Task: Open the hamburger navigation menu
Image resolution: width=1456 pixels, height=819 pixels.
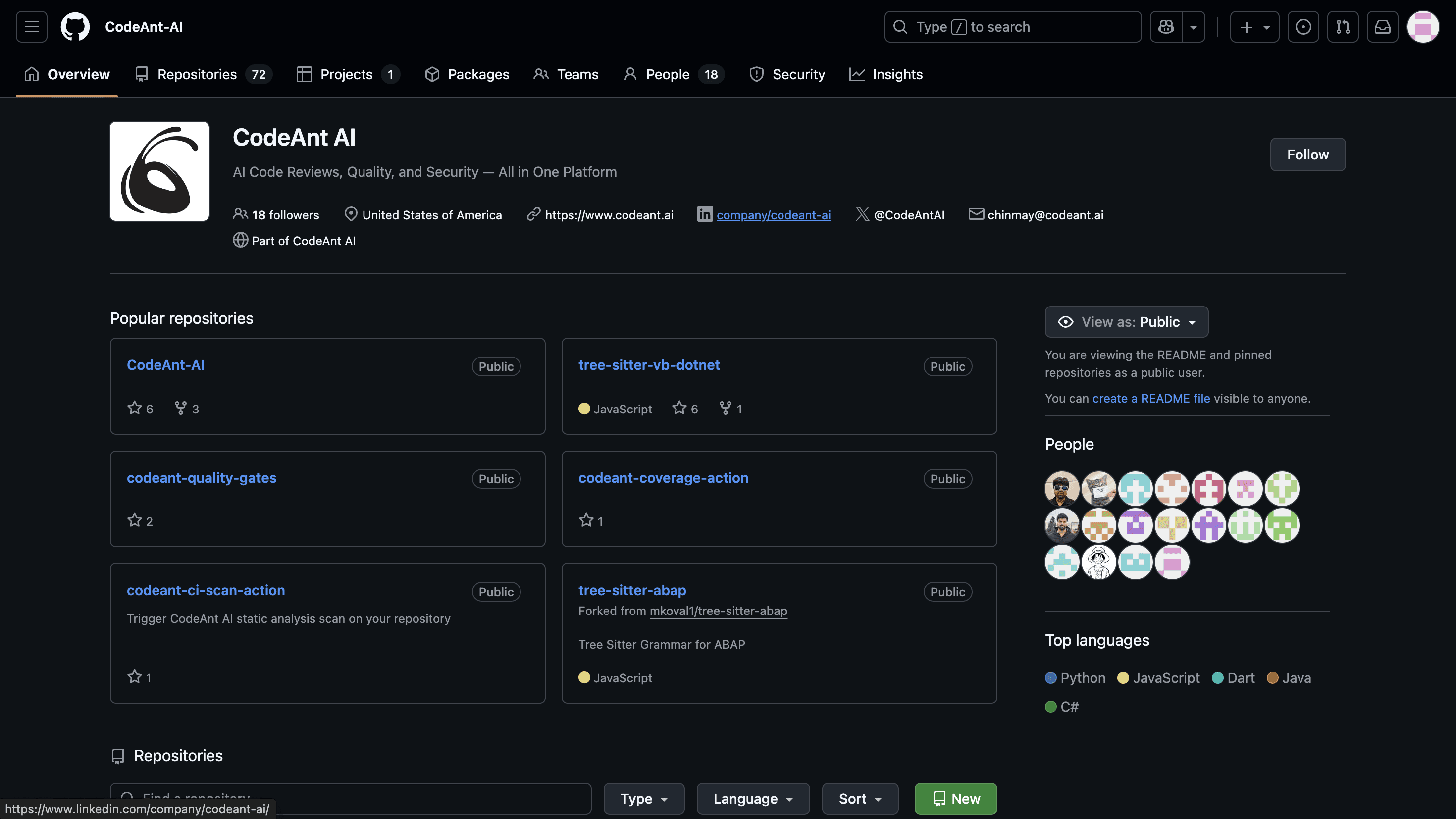Action: click(x=32, y=27)
